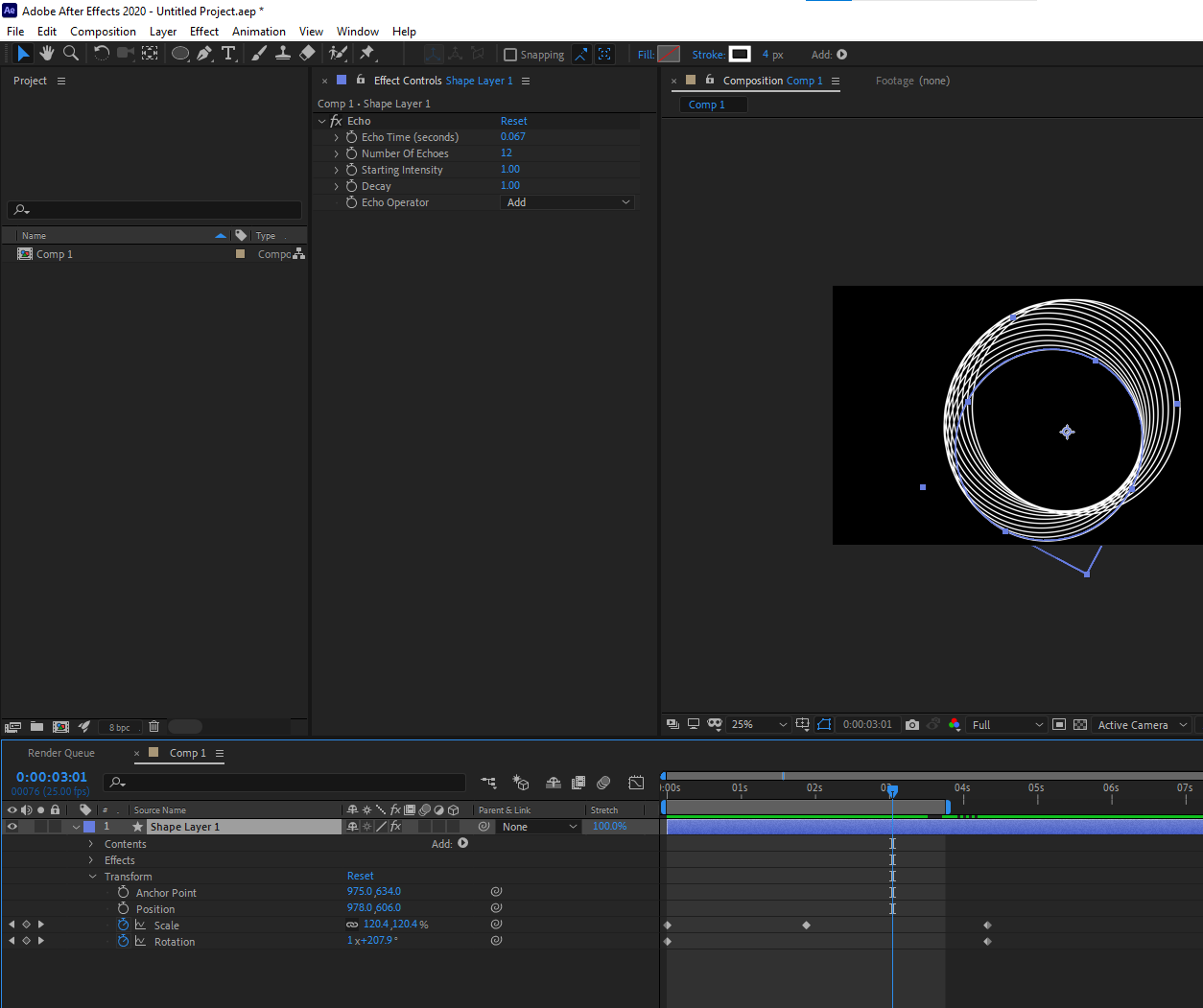Image resolution: width=1203 pixels, height=1008 pixels.
Task: Click Reset next to Transform
Action: coord(360,876)
